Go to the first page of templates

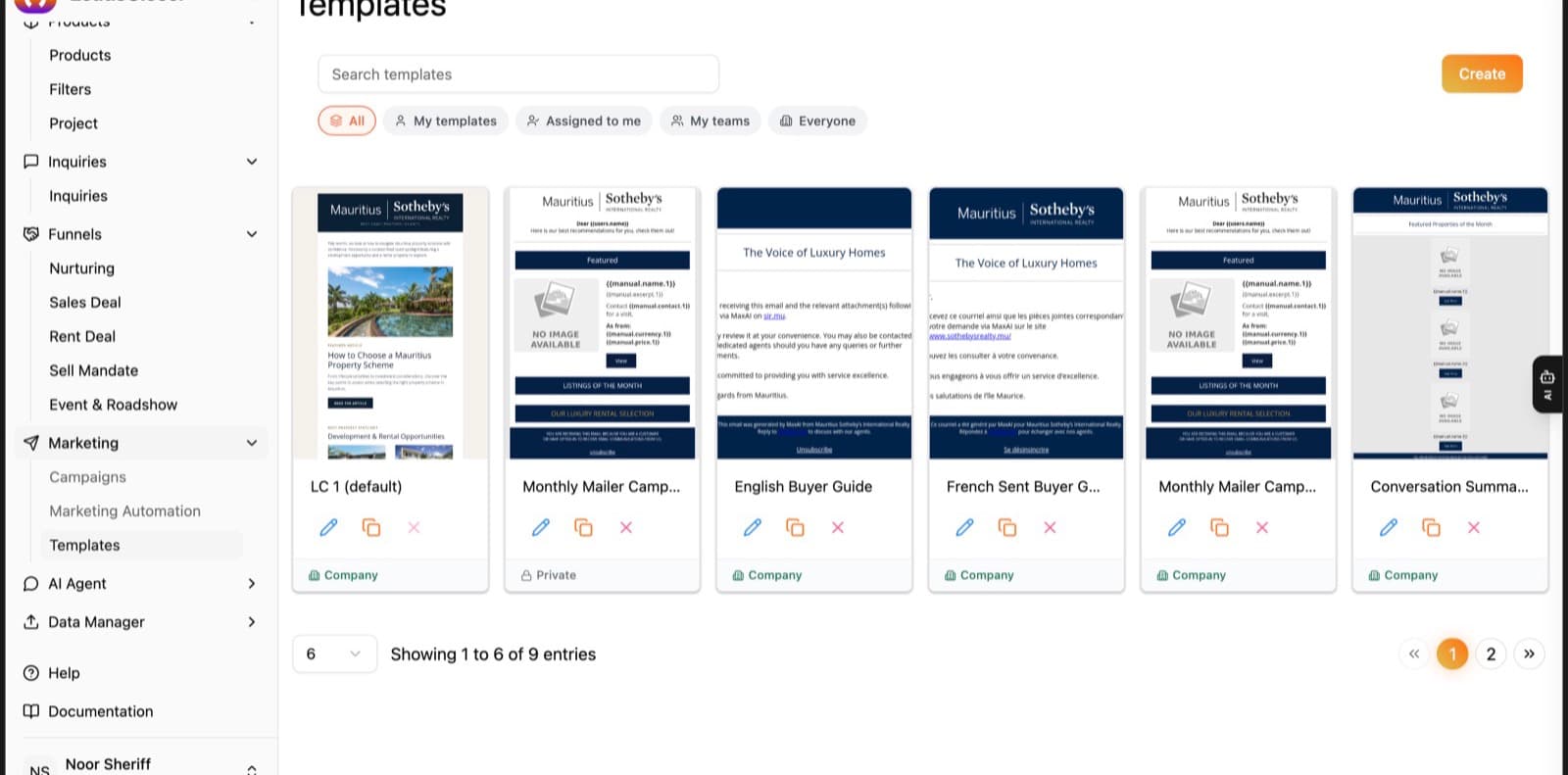(1413, 654)
